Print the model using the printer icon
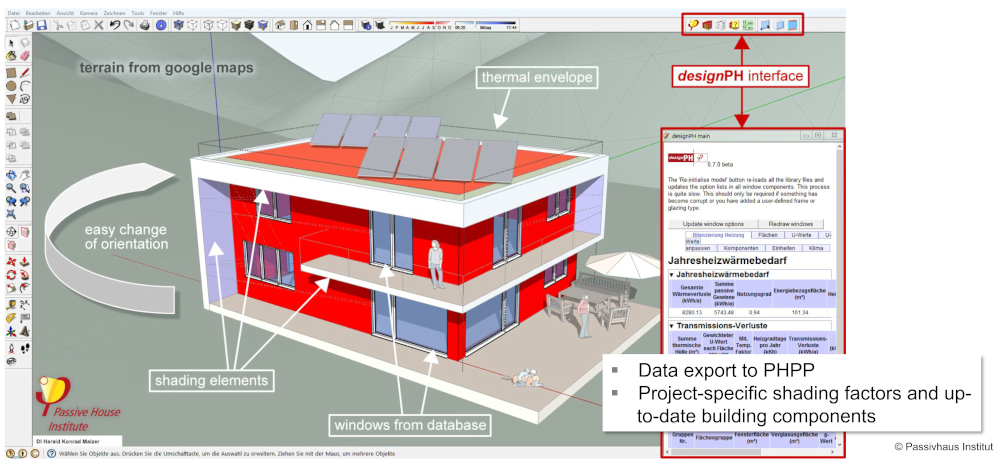1000x465 pixels. [x=144, y=26]
